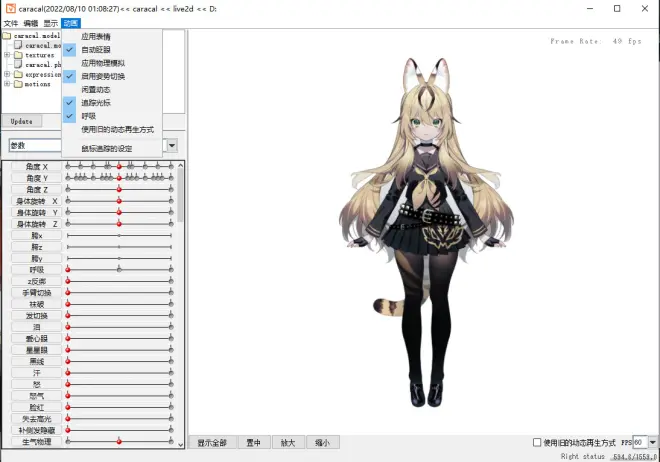
Task: Click the 怒气 parameter label button
Action: click(x=37, y=396)
